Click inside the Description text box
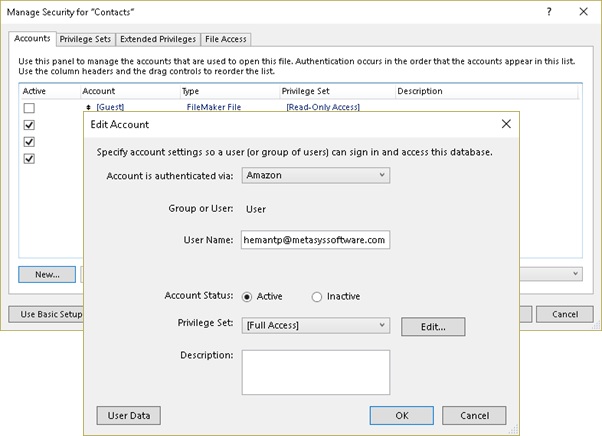Image resolution: width=602 pixels, height=436 pixels. [x=315, y=371]
